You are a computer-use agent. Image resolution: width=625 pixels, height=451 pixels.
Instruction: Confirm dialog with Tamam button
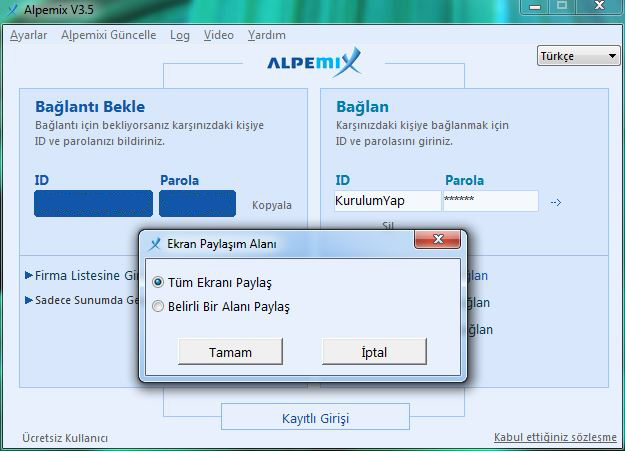click(x=230, y=352)
